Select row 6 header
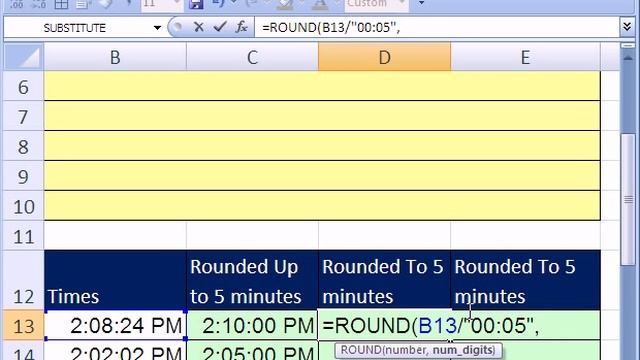640x360 pixels. (23, 87)
